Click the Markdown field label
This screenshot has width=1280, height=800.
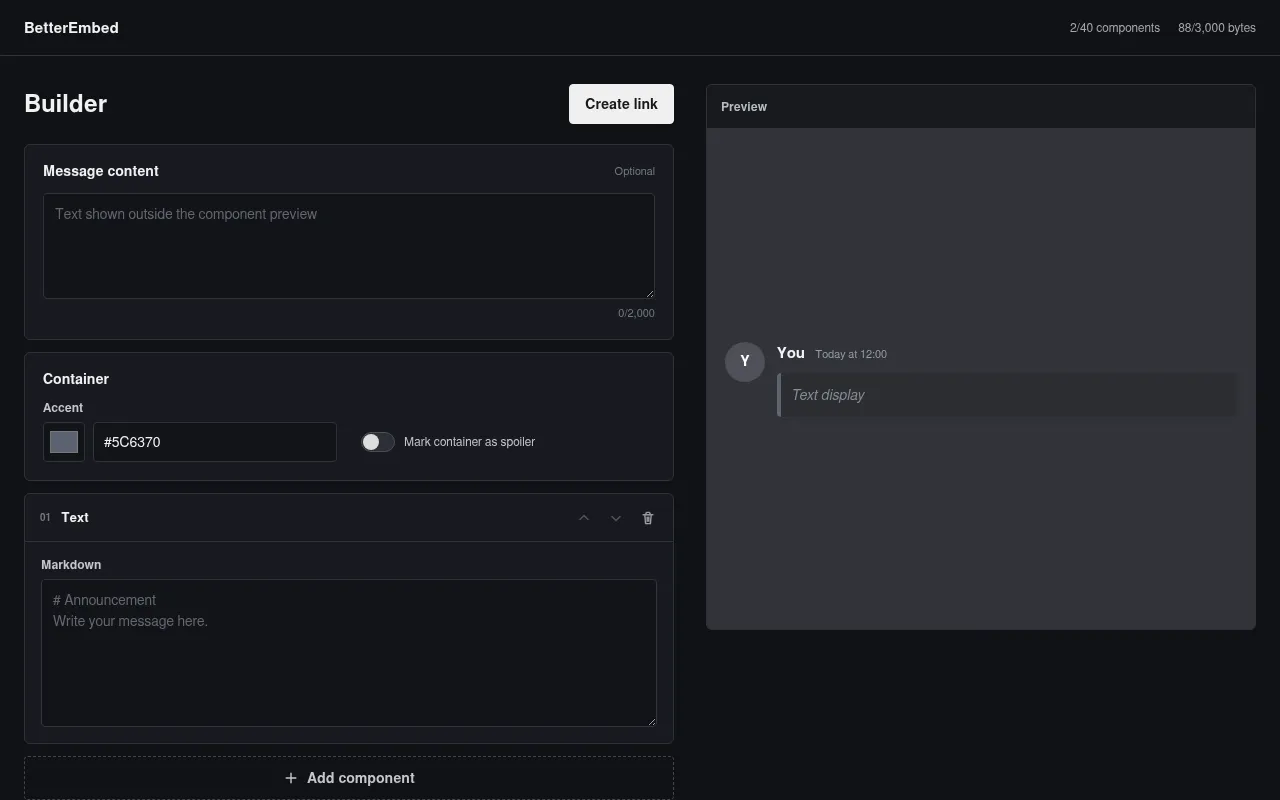click(71, 565)
